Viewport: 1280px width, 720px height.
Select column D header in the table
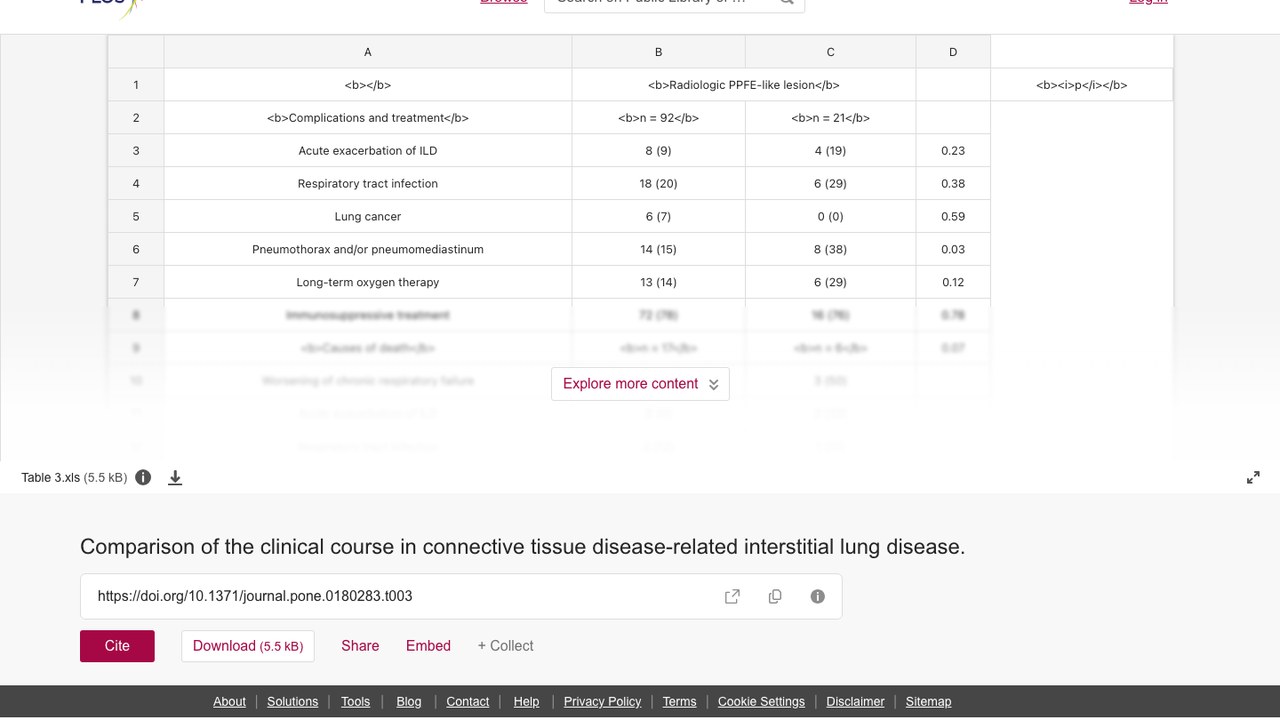pyautogui.click(x=953, y=52)
